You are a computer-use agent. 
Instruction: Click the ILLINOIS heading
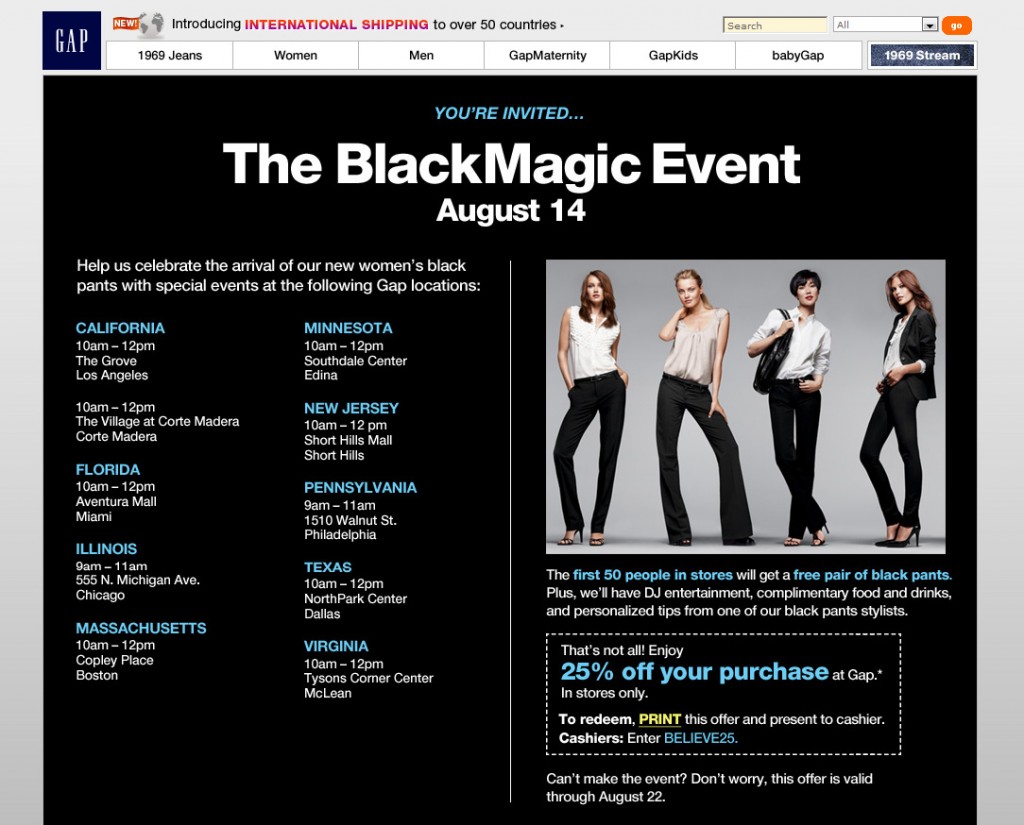pos(106,549)
